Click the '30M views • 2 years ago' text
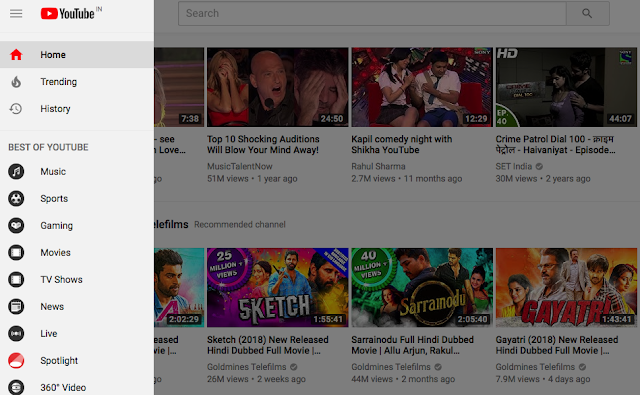The image size is (640, 395). coord(543,179)
